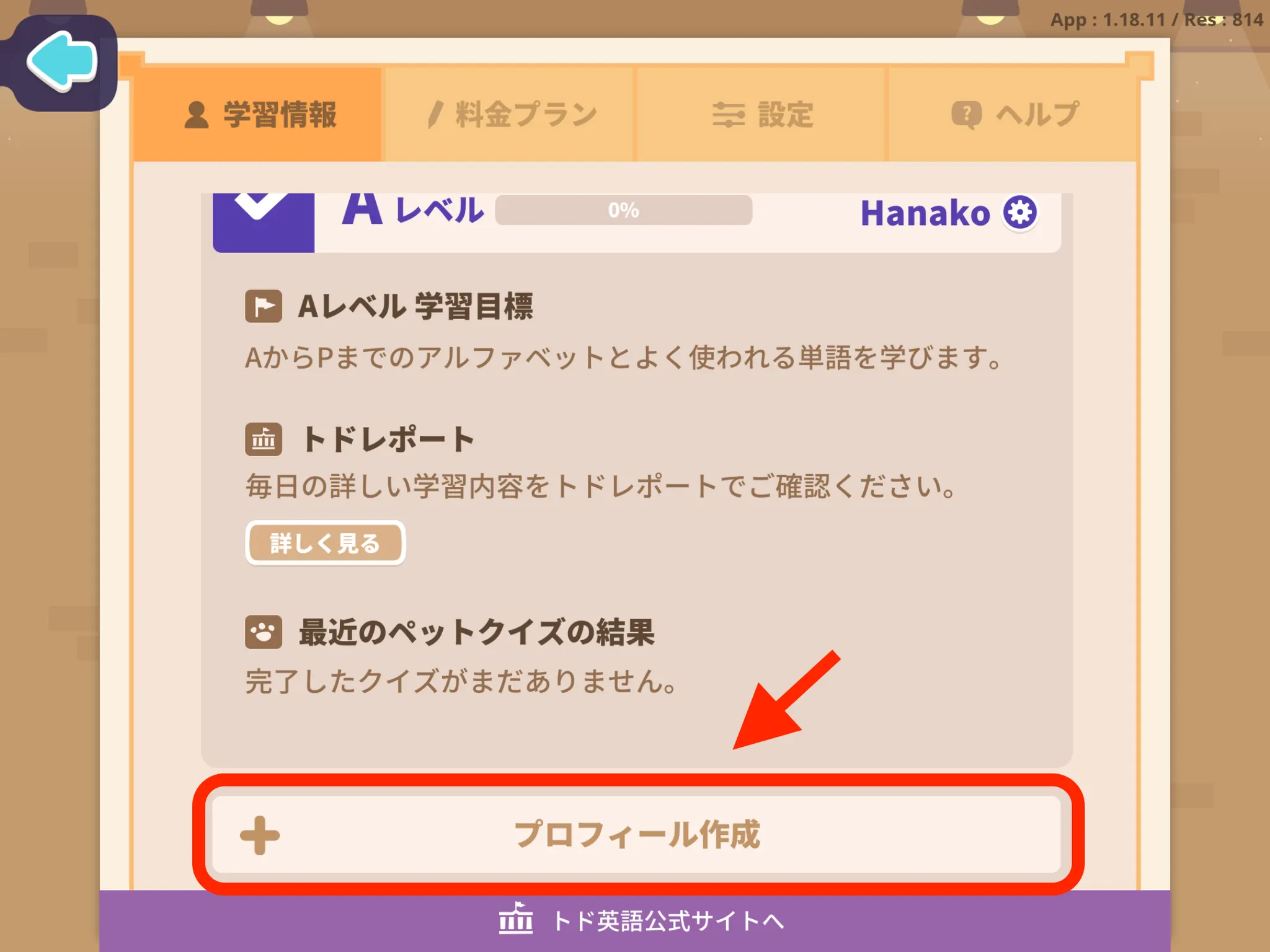Image resolution: width=1270 pixels, height=952 pixels.
Task: Open the トド英語公式サイトへ link
Action: click(x=642, y=920)
